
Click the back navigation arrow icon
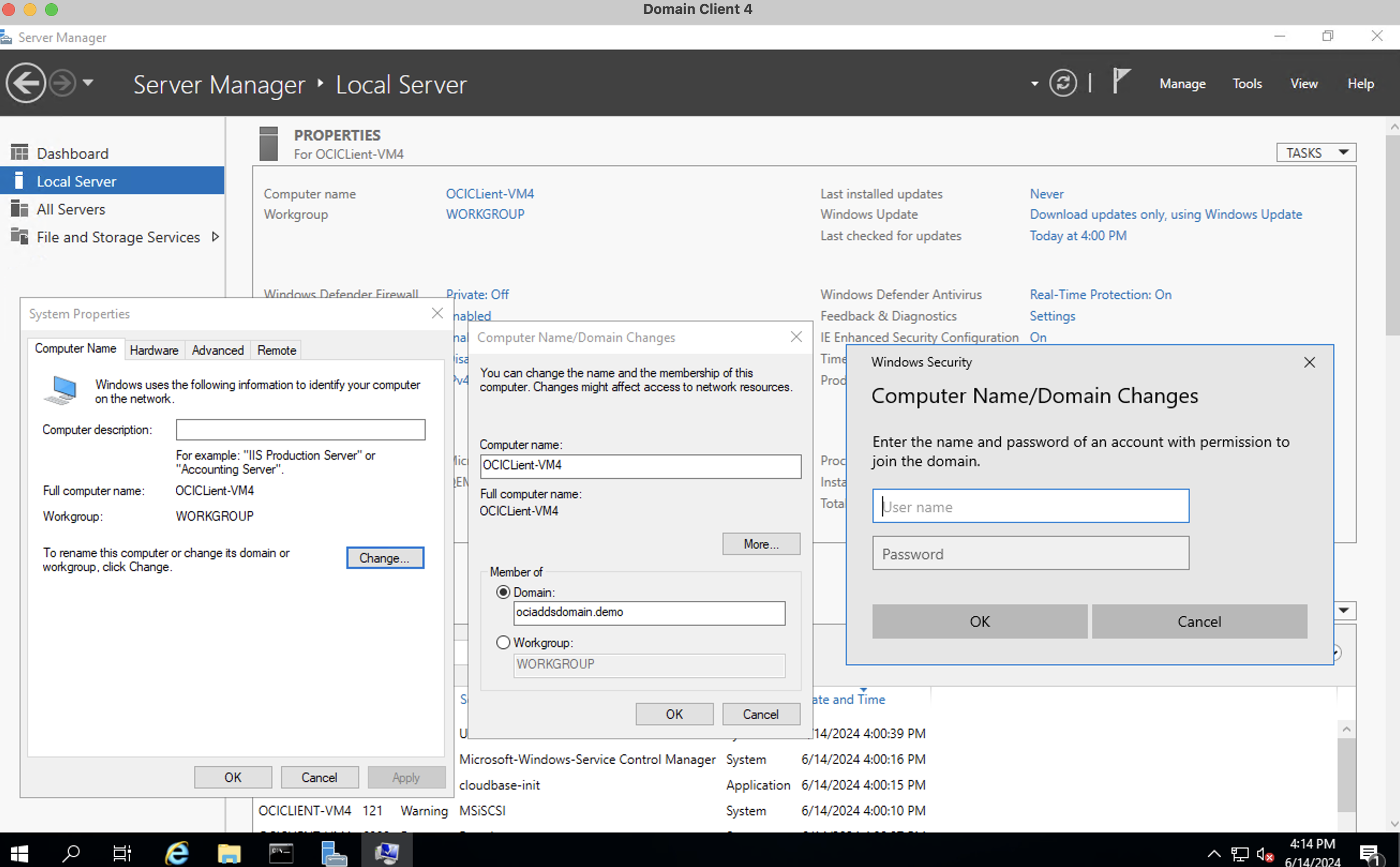(25, 84)
